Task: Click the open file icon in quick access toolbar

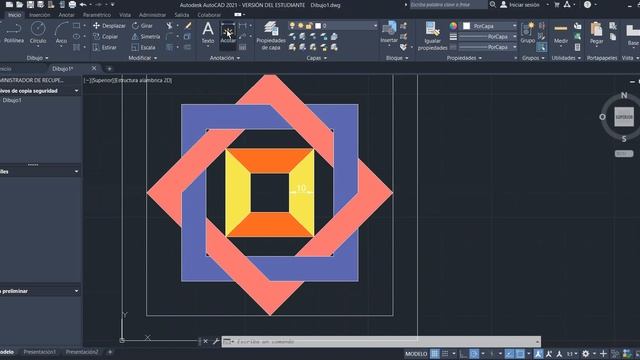Action: [x=19, y=5]
